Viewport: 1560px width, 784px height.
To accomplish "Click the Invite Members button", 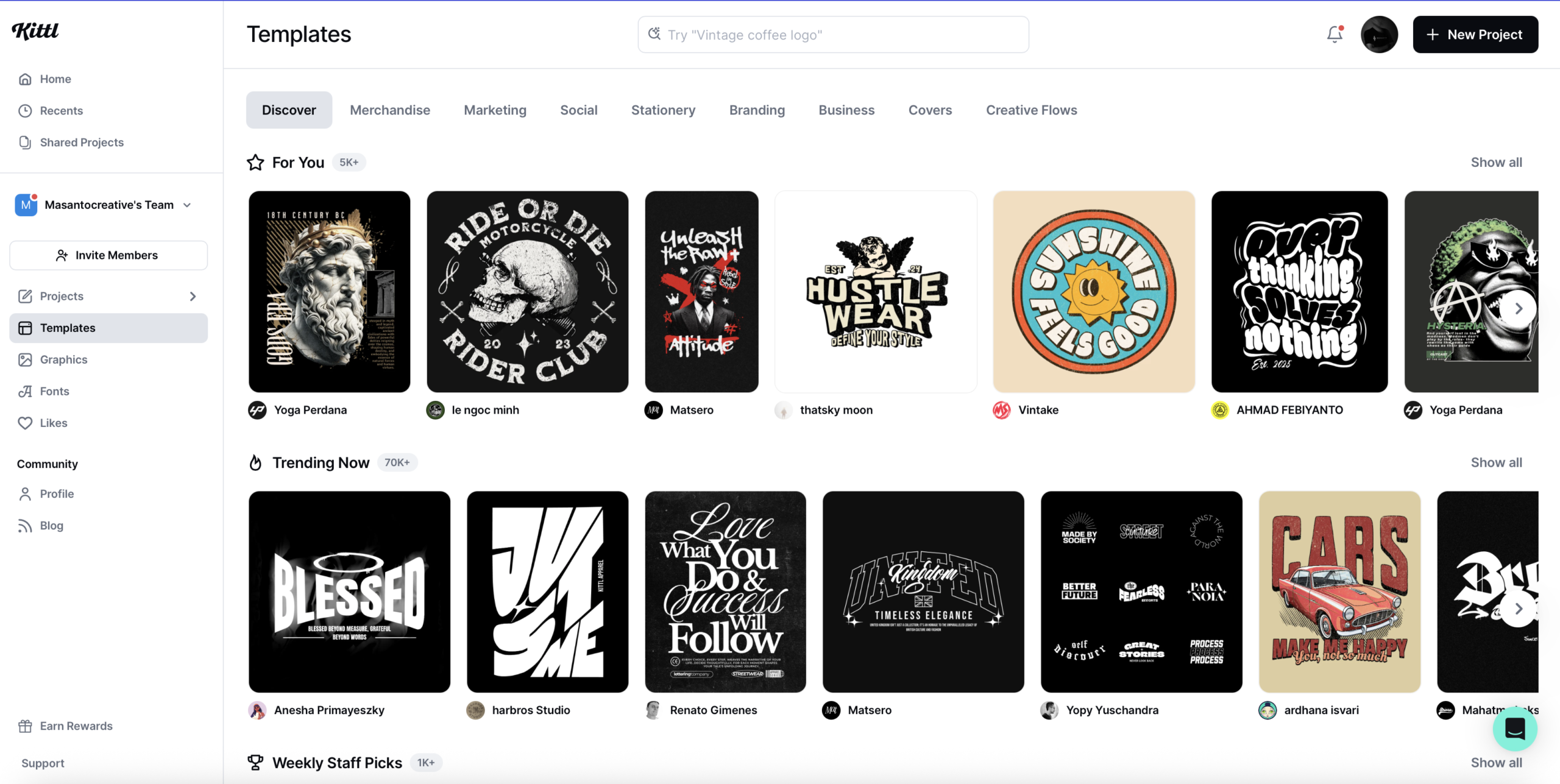I will tap(108, 255).
